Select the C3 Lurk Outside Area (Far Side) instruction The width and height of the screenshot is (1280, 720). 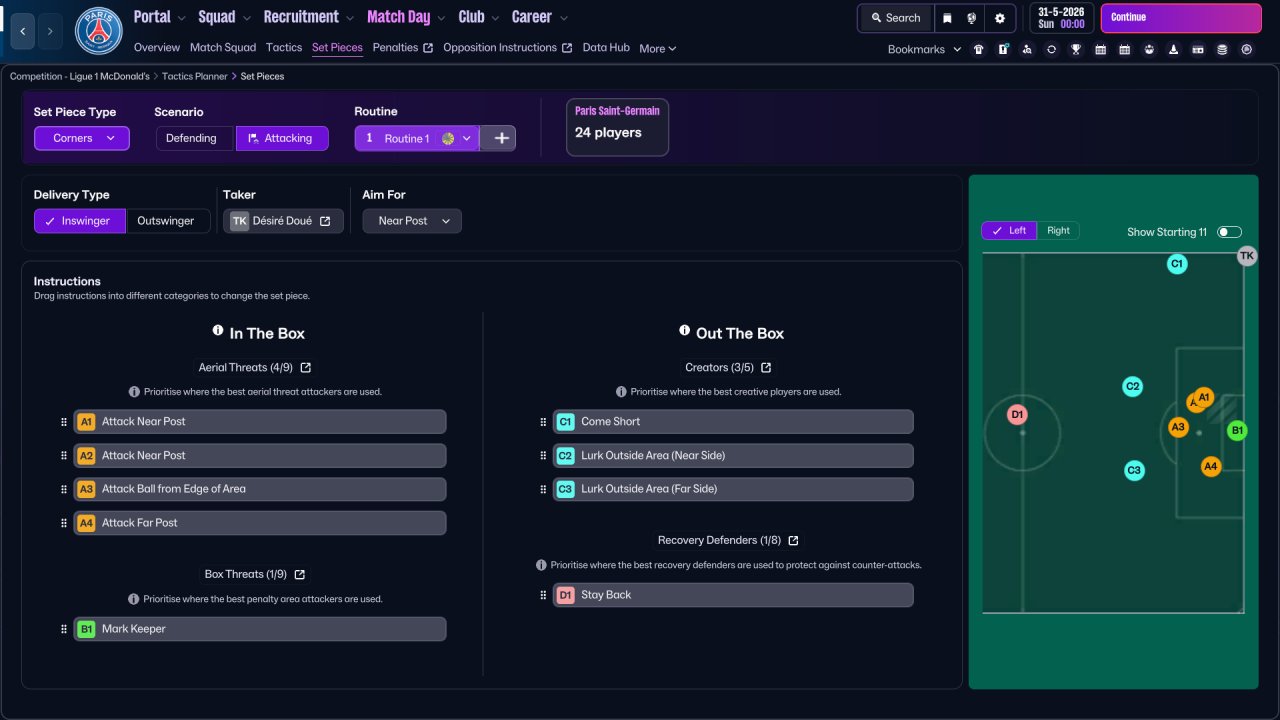733,489
